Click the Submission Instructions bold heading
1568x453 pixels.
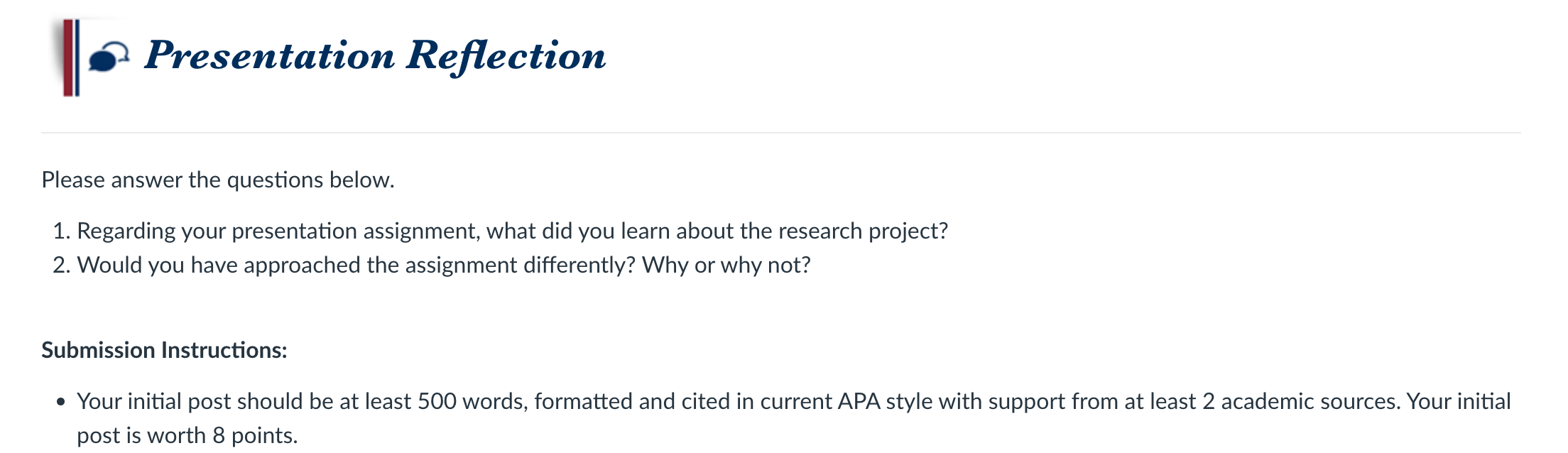point(164,350)
